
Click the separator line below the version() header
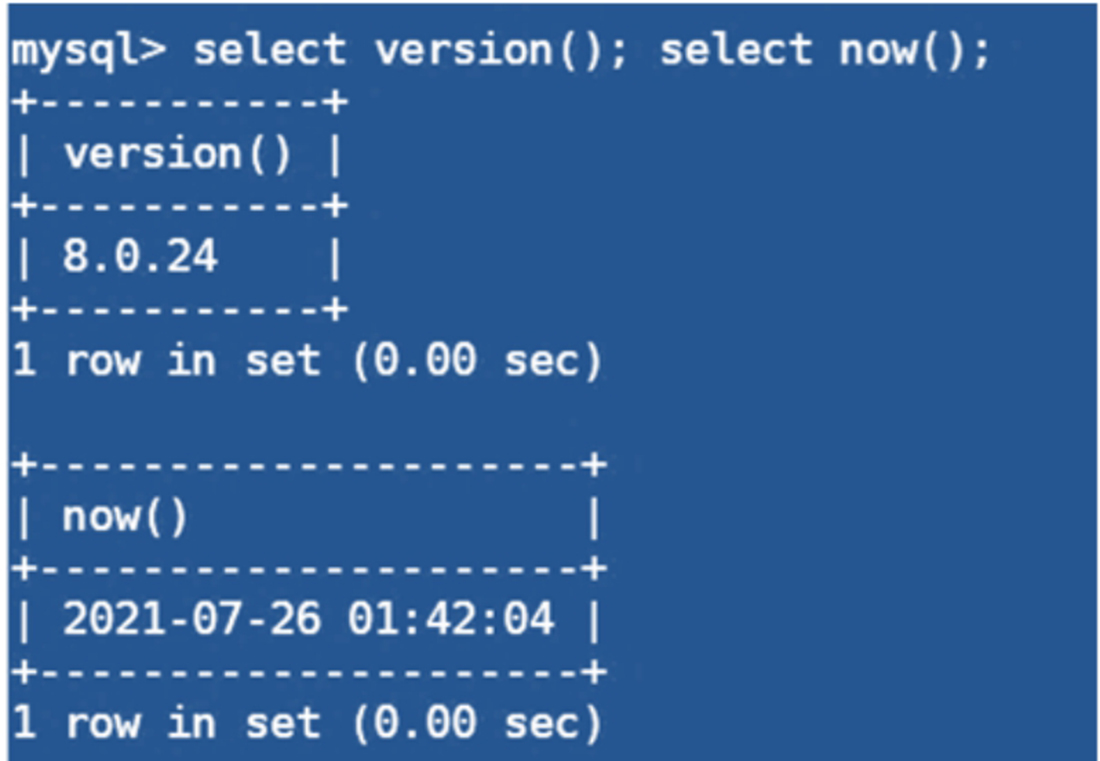(x=178, y=207)
